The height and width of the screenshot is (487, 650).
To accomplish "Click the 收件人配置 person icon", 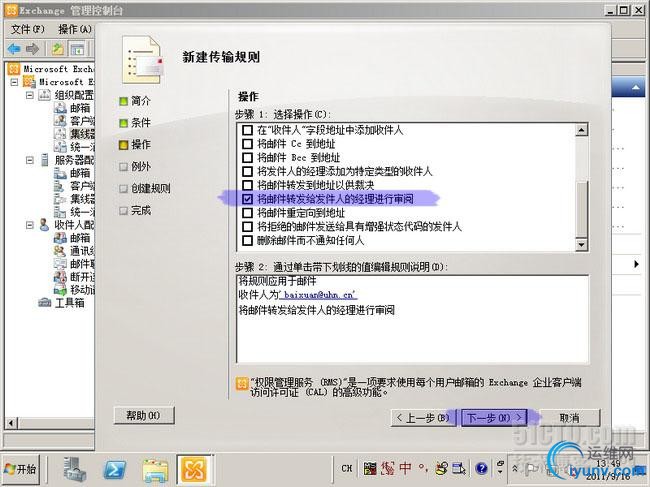I will [44, 225].
